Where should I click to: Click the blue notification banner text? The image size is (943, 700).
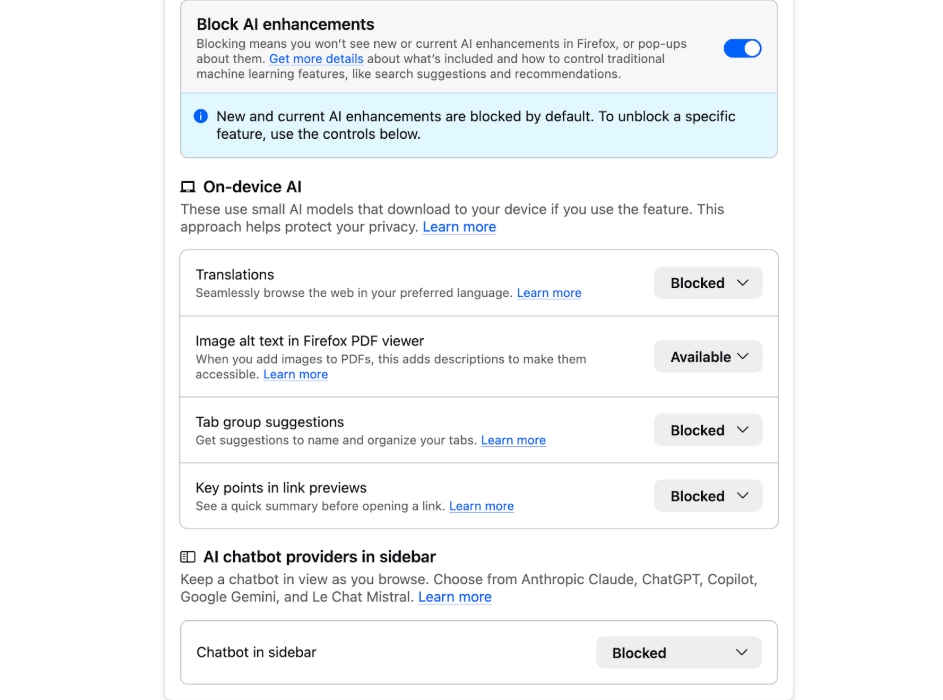pyautogui.click(x=470, y=125)
